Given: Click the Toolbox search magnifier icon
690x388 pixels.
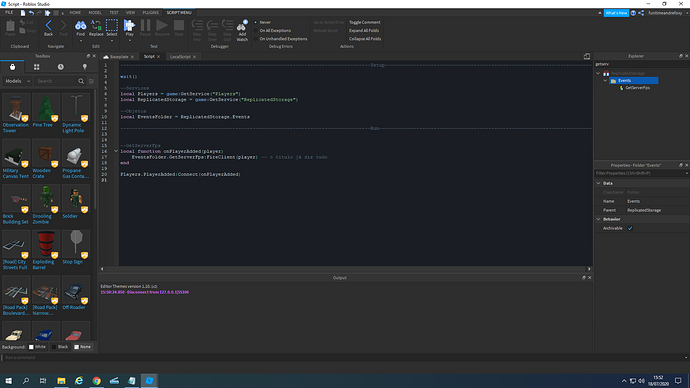Looking at the screenshot, I should 81,81.
